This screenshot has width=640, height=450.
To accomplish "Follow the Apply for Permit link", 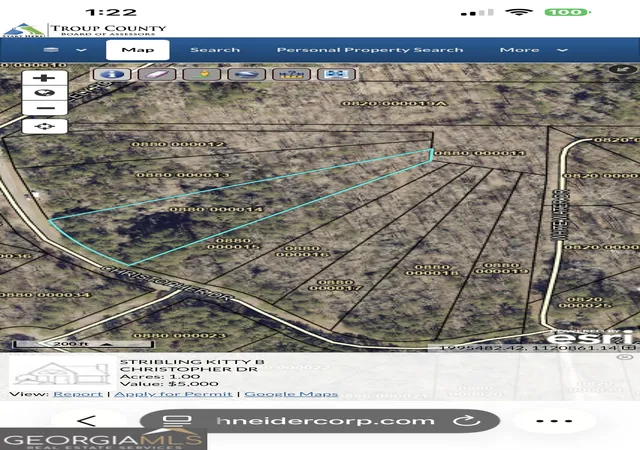I will click(173, 394).
